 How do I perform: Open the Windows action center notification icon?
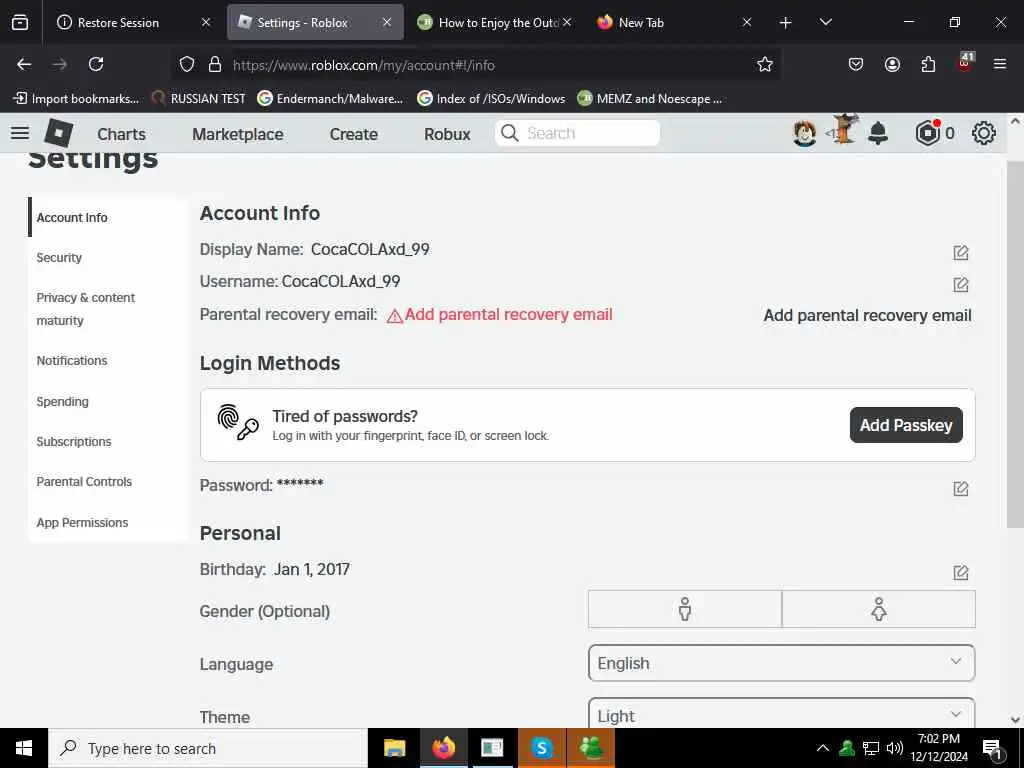click(992, 748)
